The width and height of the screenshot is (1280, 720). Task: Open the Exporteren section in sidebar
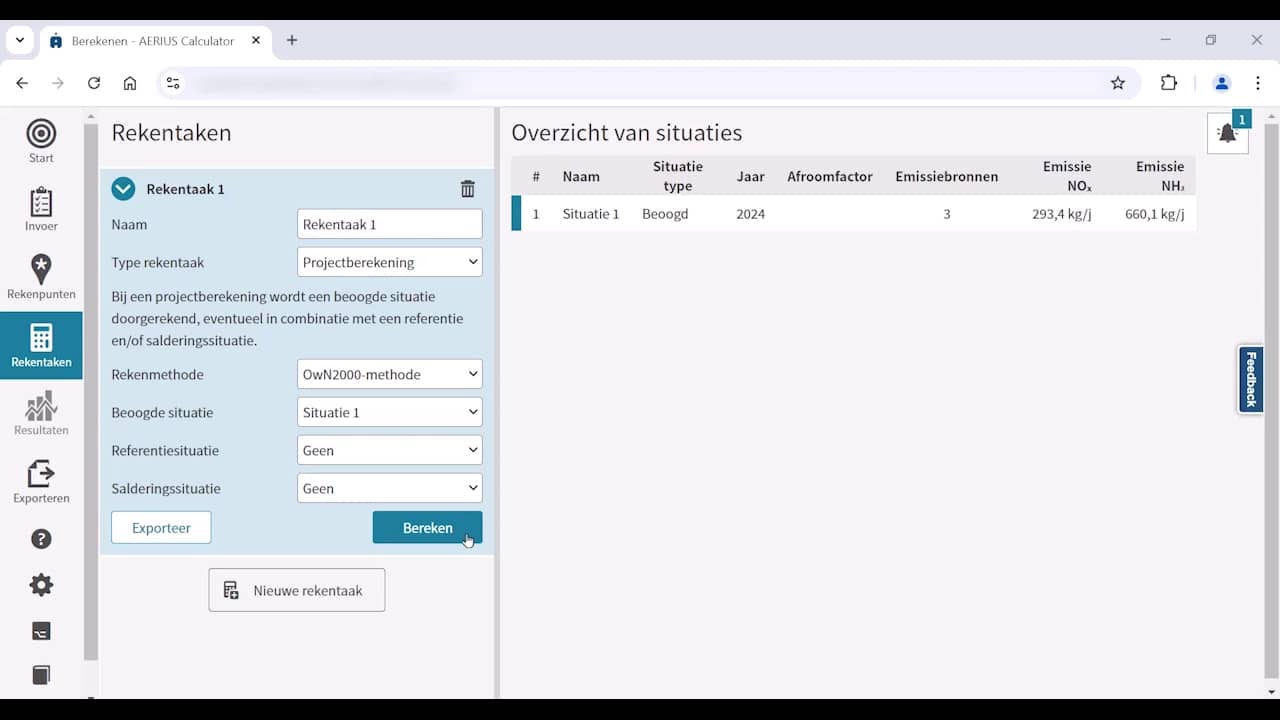point(41,481)
